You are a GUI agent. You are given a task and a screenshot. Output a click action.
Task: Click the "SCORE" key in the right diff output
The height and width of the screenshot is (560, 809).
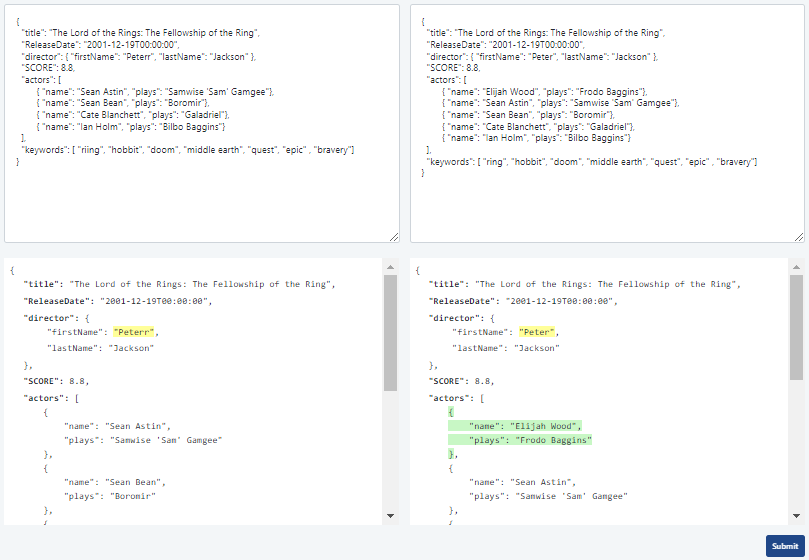(x=447, y=381)
